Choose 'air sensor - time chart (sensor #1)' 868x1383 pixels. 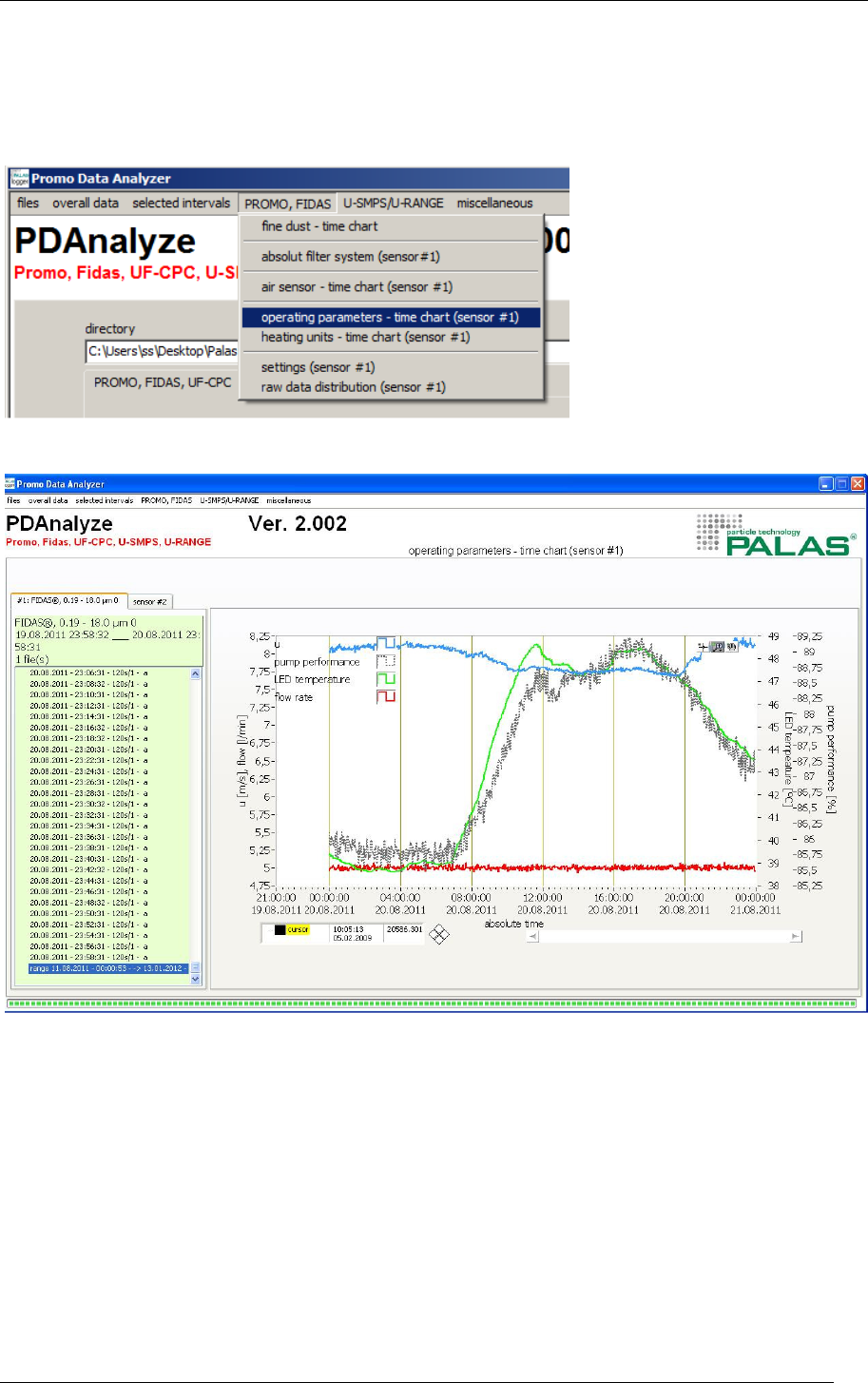click(357, 287)
